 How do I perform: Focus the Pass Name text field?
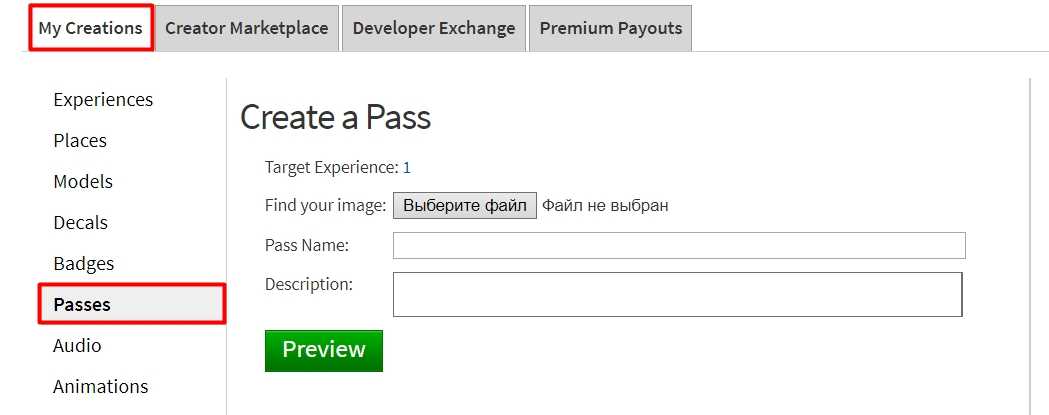coord(679,246)
